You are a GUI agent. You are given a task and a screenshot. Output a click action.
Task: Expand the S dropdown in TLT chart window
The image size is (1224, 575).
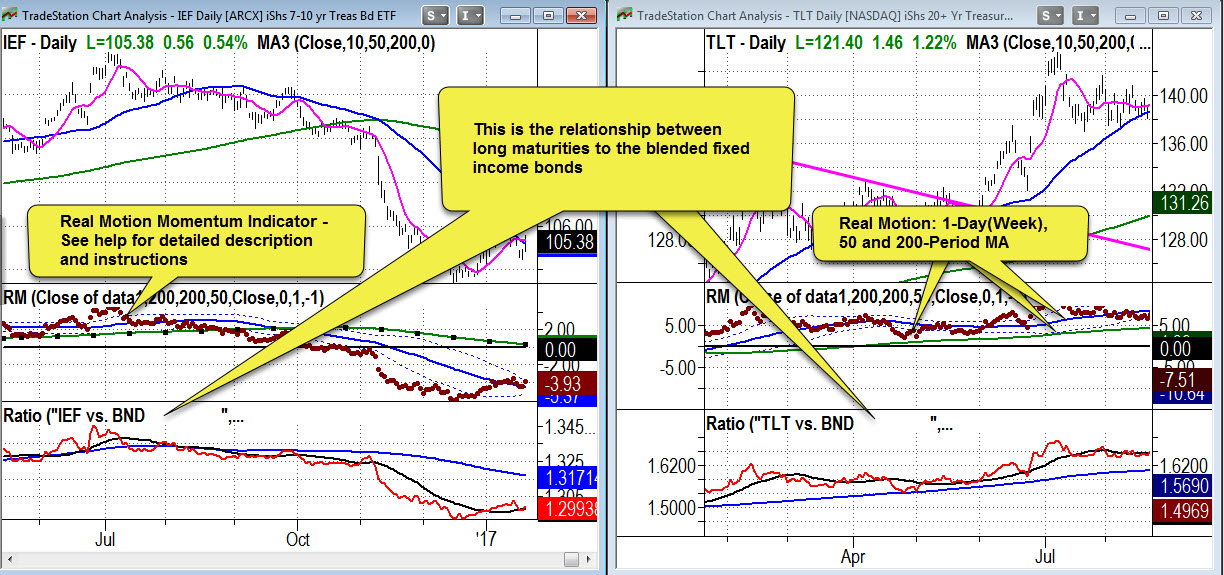1050,16
